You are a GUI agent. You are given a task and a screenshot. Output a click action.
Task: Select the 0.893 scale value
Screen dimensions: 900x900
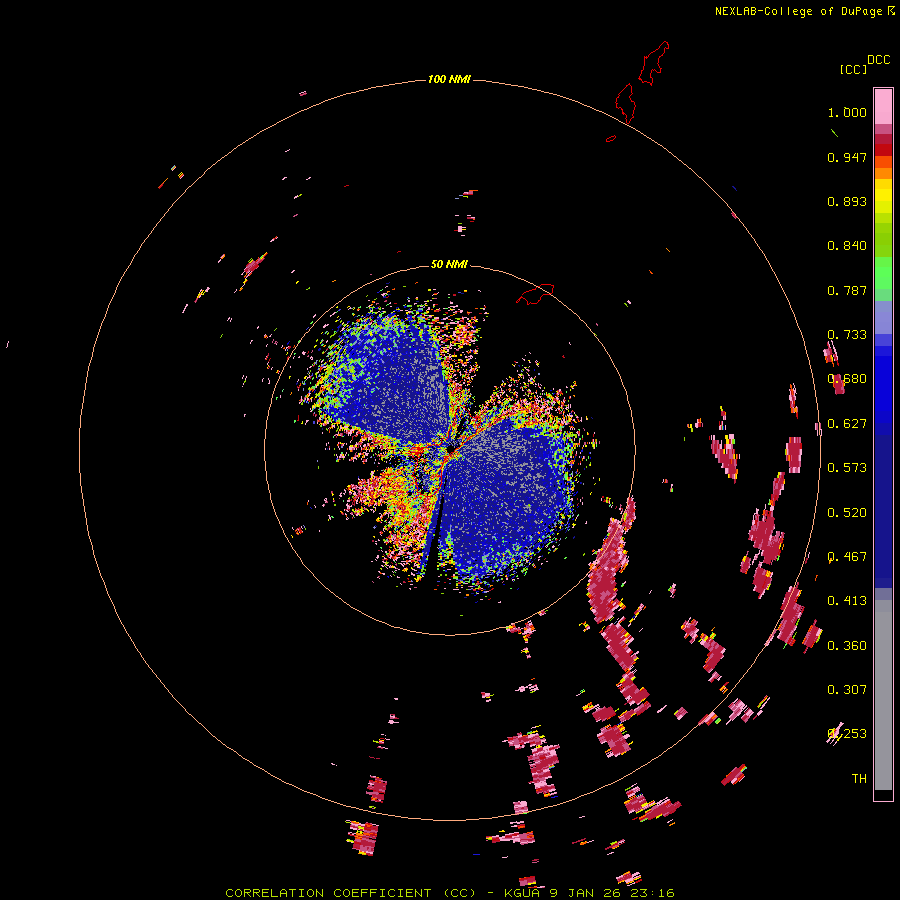847,201
